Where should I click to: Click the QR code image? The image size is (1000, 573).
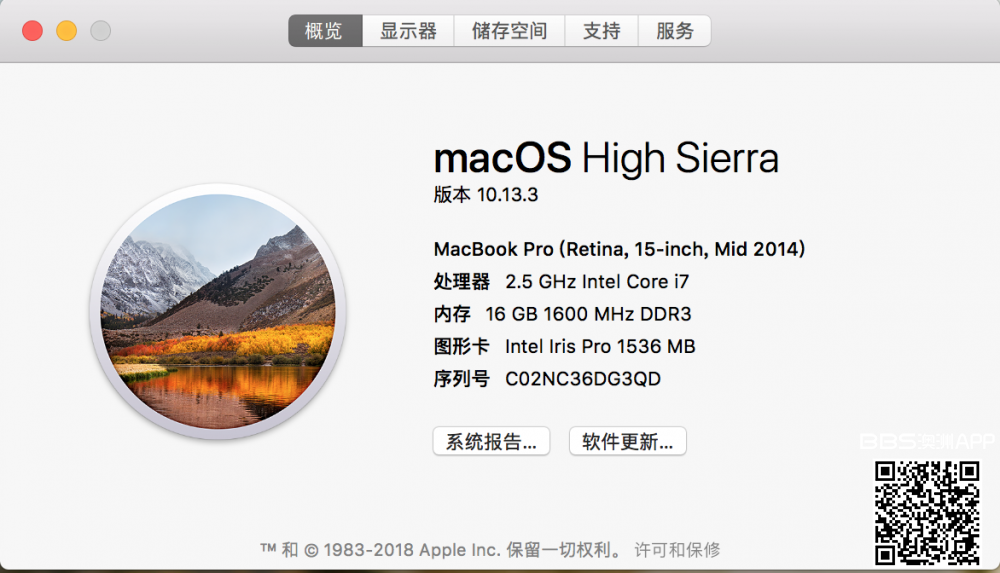click(927, 511)
